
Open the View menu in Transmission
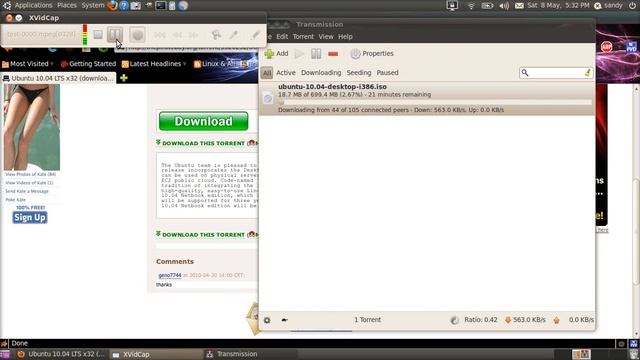[326, 37]
